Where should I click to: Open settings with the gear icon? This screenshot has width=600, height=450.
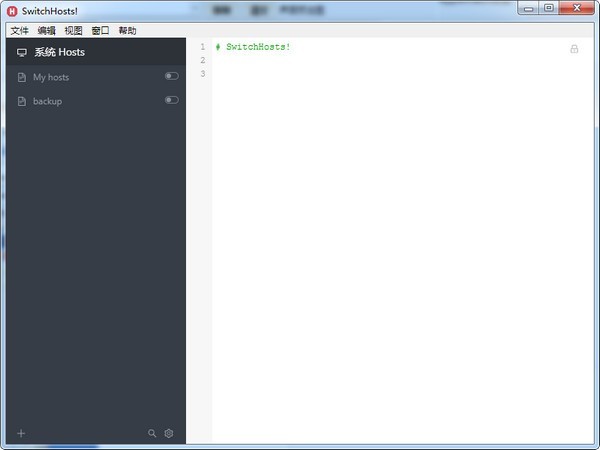[x=169, y=433]
